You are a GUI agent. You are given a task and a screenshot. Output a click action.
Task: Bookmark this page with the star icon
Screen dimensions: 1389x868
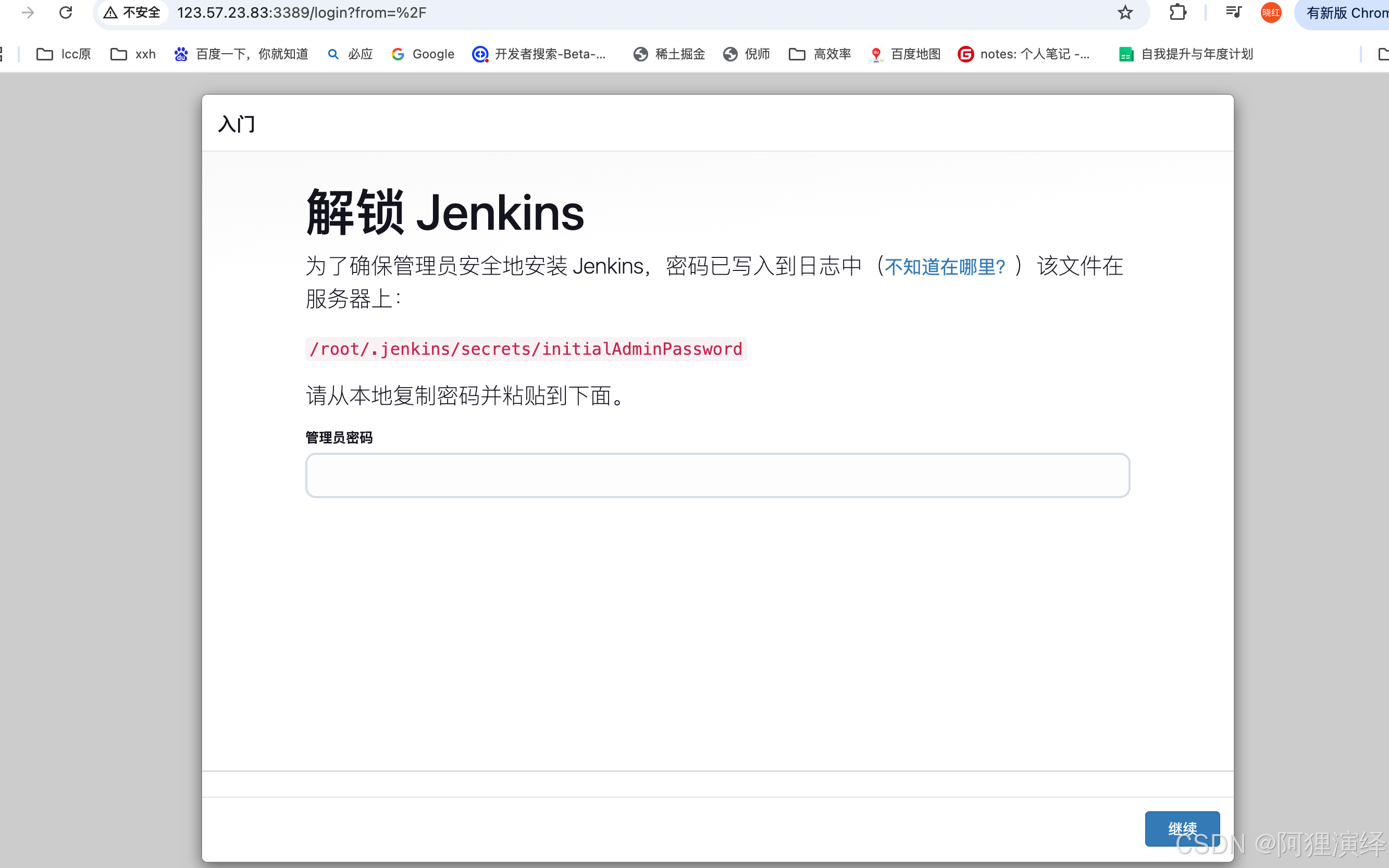(x=1124, y=12)
